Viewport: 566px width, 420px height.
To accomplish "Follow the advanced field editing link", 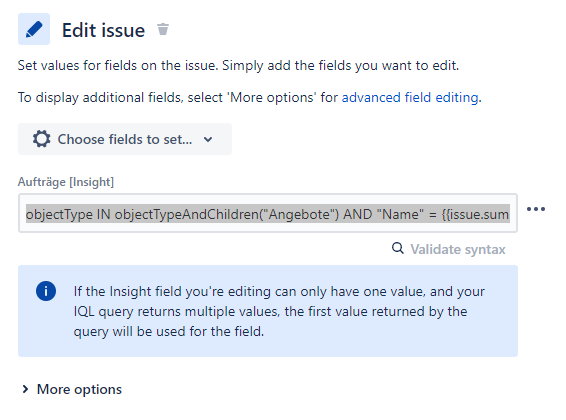I will click(x=410, y=97).
